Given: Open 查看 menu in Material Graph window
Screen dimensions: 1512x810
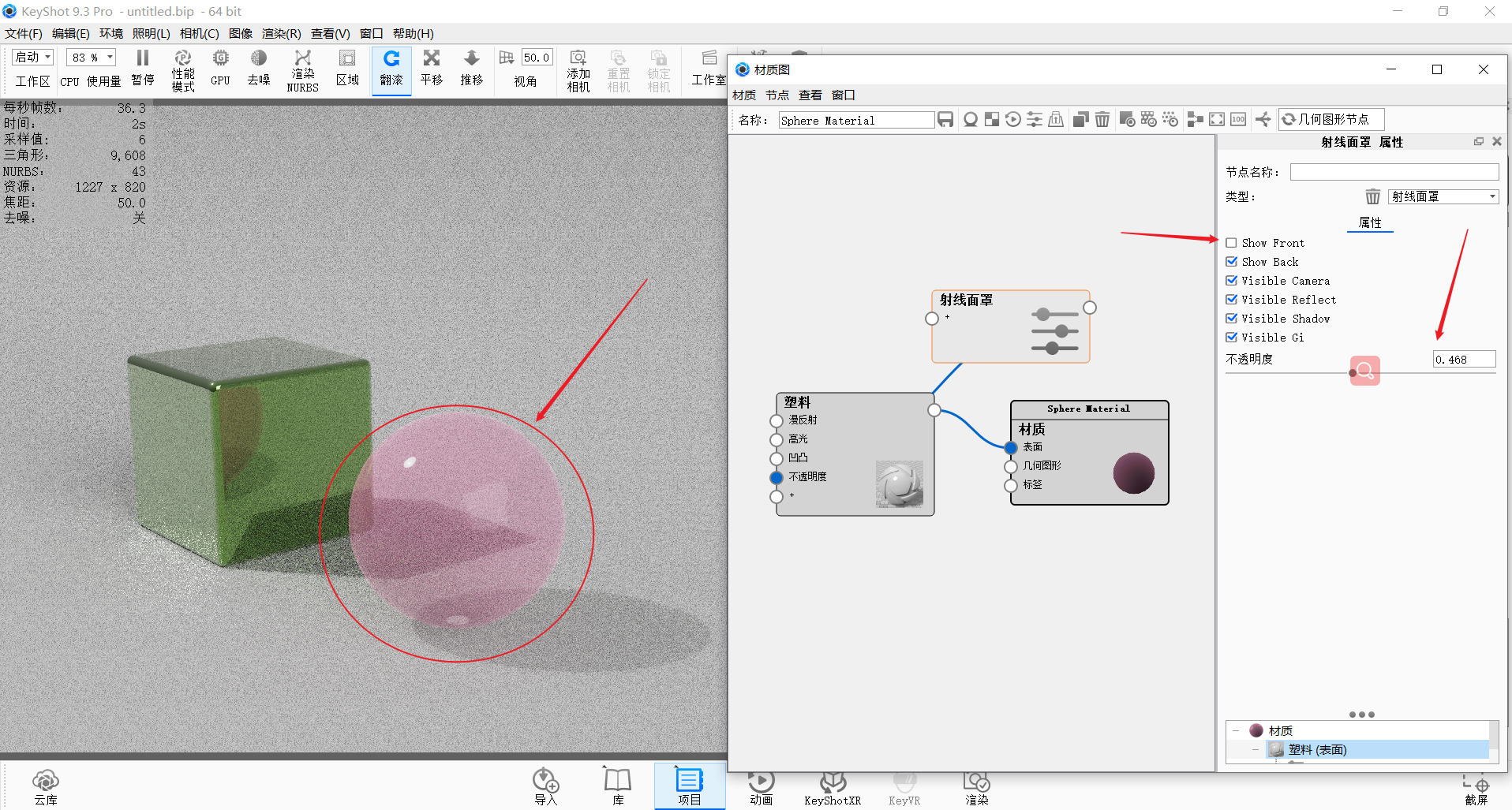Looking at the screenshot, I should point(810,95).
